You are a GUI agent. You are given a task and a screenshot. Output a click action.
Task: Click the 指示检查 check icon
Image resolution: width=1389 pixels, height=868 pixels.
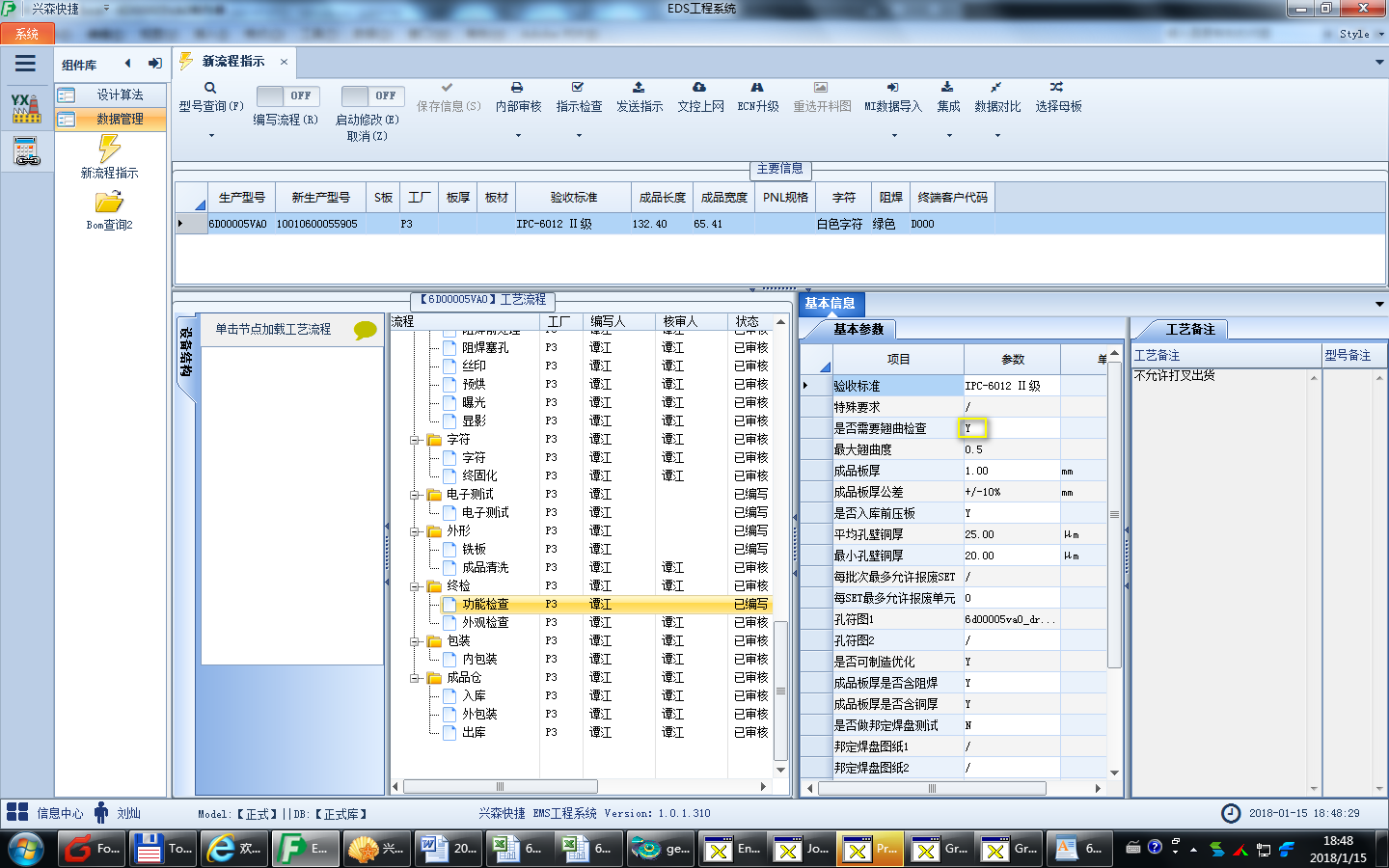pos(578,88)
